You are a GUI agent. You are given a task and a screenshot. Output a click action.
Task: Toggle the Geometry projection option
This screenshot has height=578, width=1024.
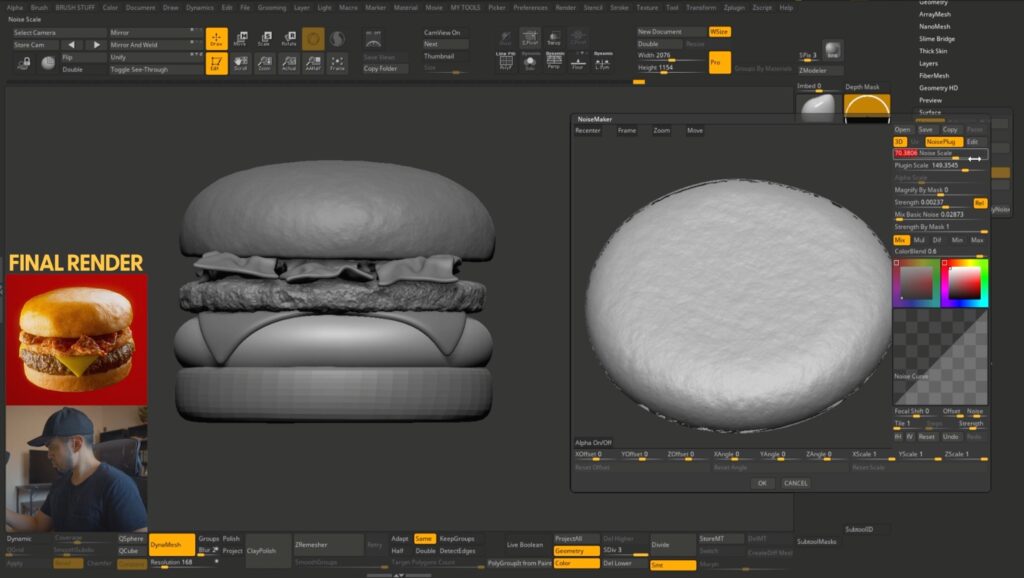point(576,551)
